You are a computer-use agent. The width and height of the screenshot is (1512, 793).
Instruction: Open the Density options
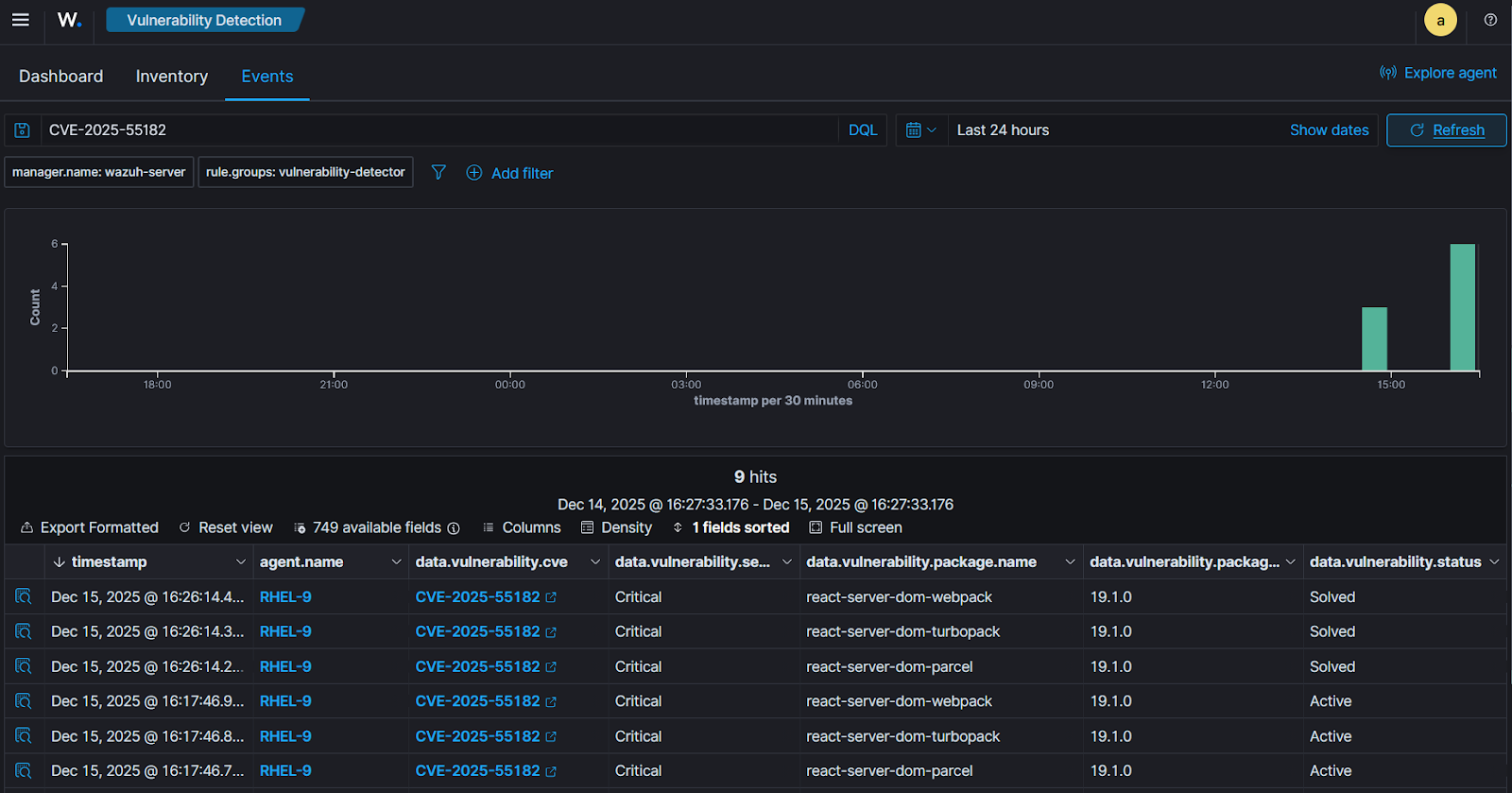tap(617, 527)
